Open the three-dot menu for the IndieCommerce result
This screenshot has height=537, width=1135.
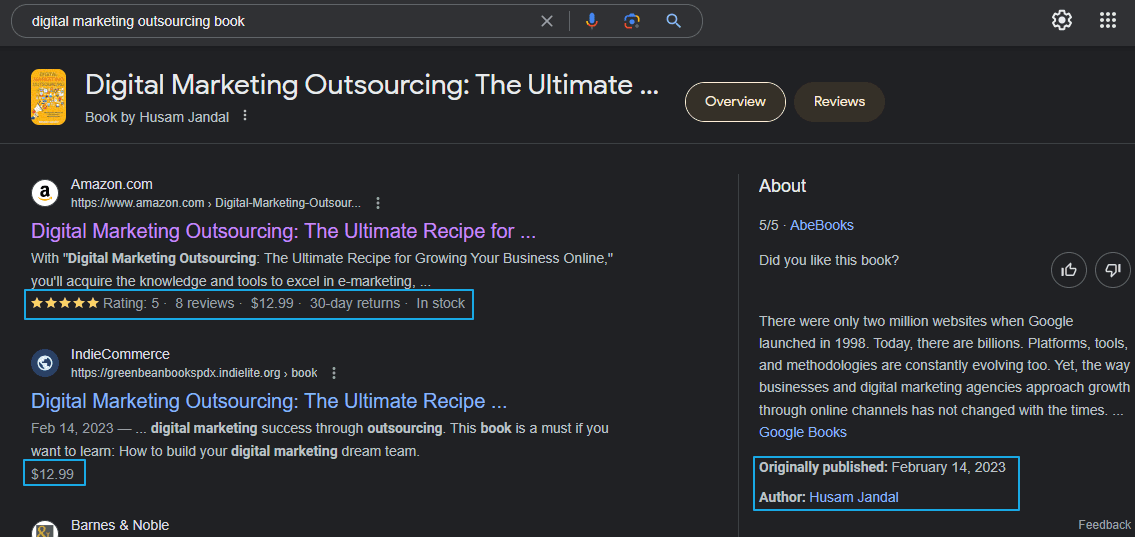(x=334, y=373)
